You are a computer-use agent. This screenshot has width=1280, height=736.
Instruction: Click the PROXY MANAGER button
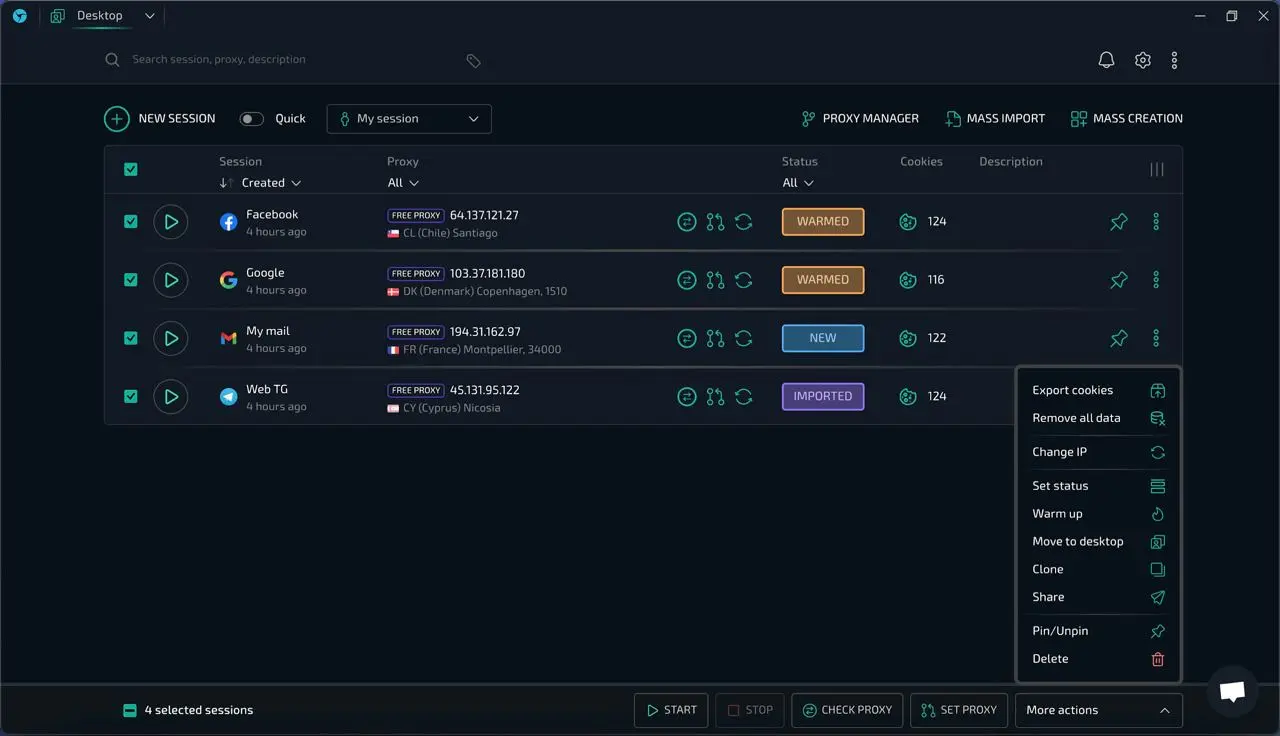coord(860,119)
